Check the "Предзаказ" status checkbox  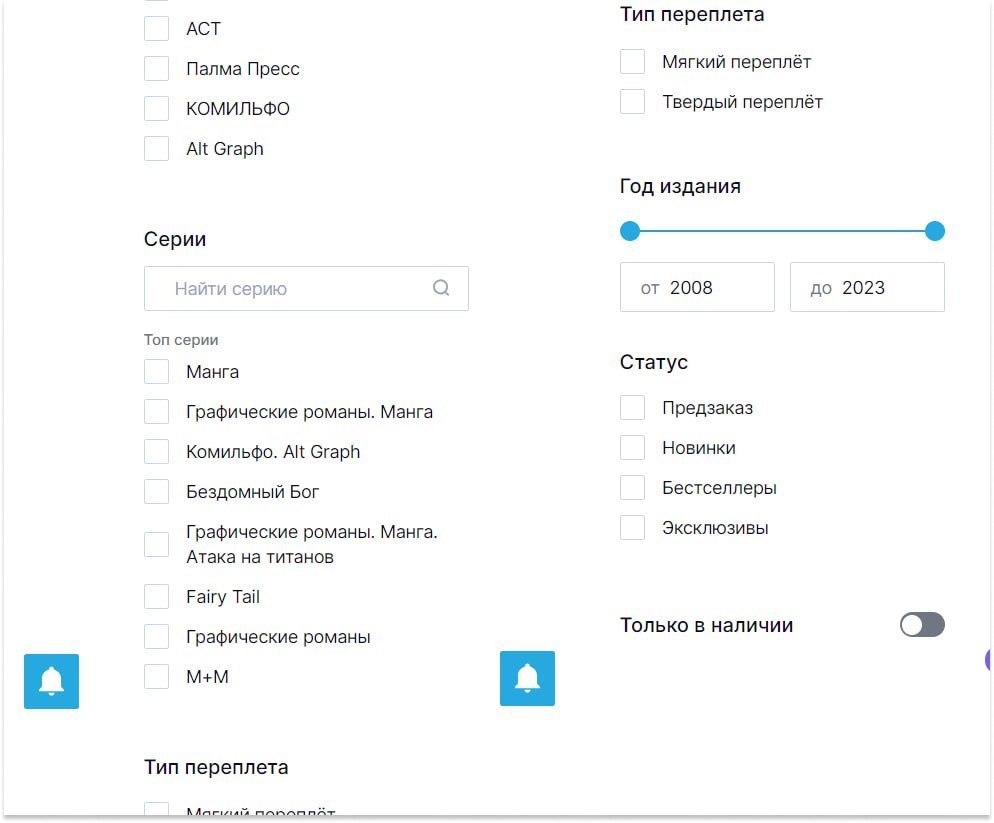(633, 408)
